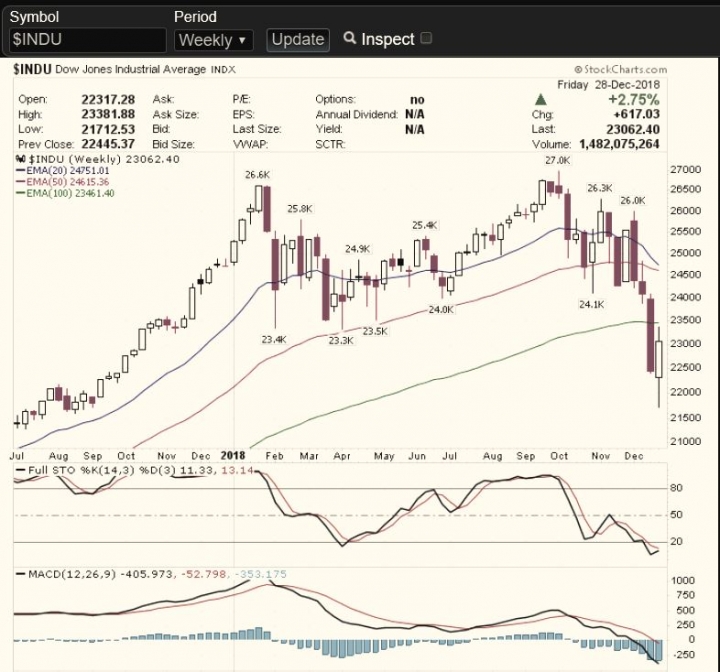Viewport: 720px width, 672px height.
Task: Click the High value 23381.88
Action: (108, 114)
